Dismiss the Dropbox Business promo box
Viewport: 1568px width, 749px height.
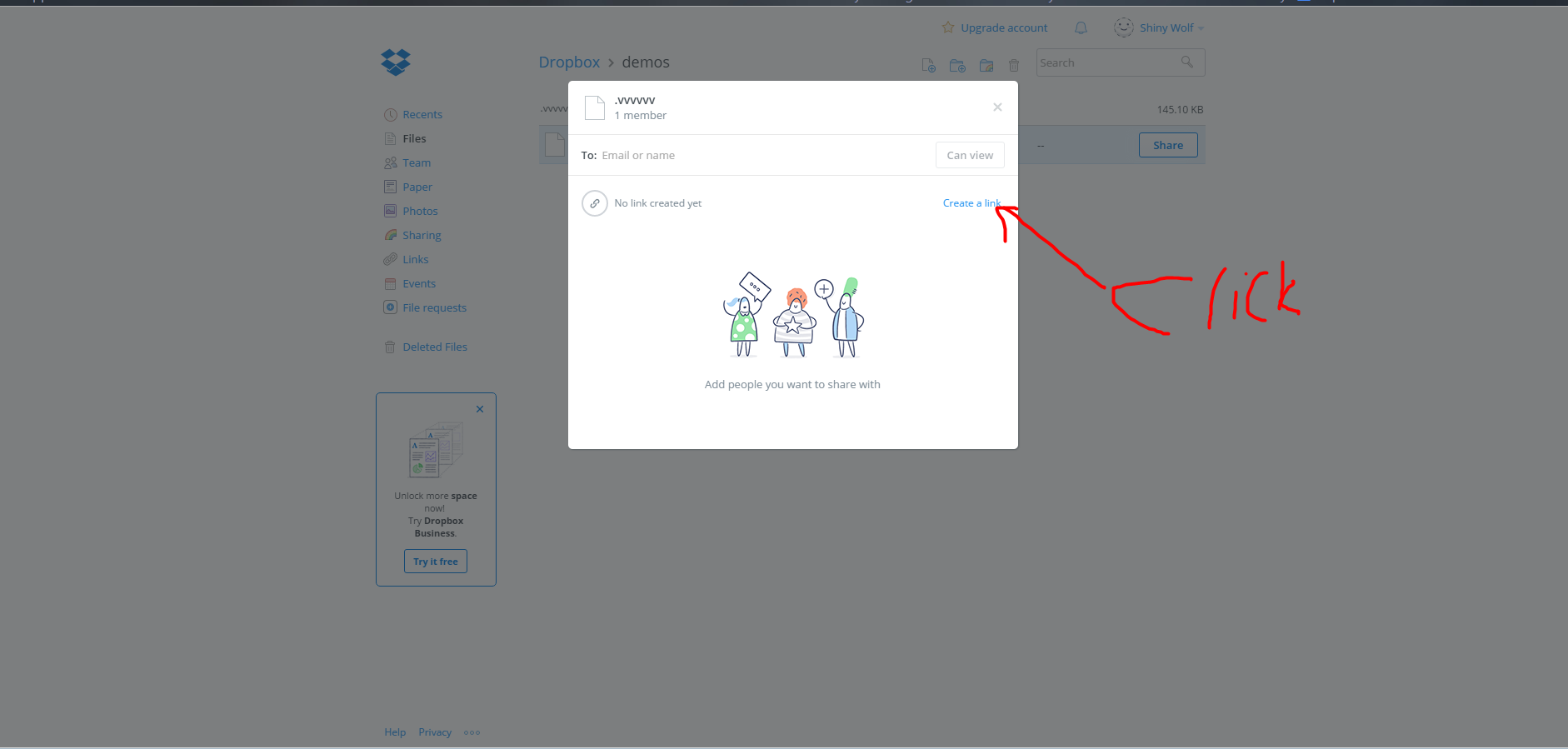point(480,409)
